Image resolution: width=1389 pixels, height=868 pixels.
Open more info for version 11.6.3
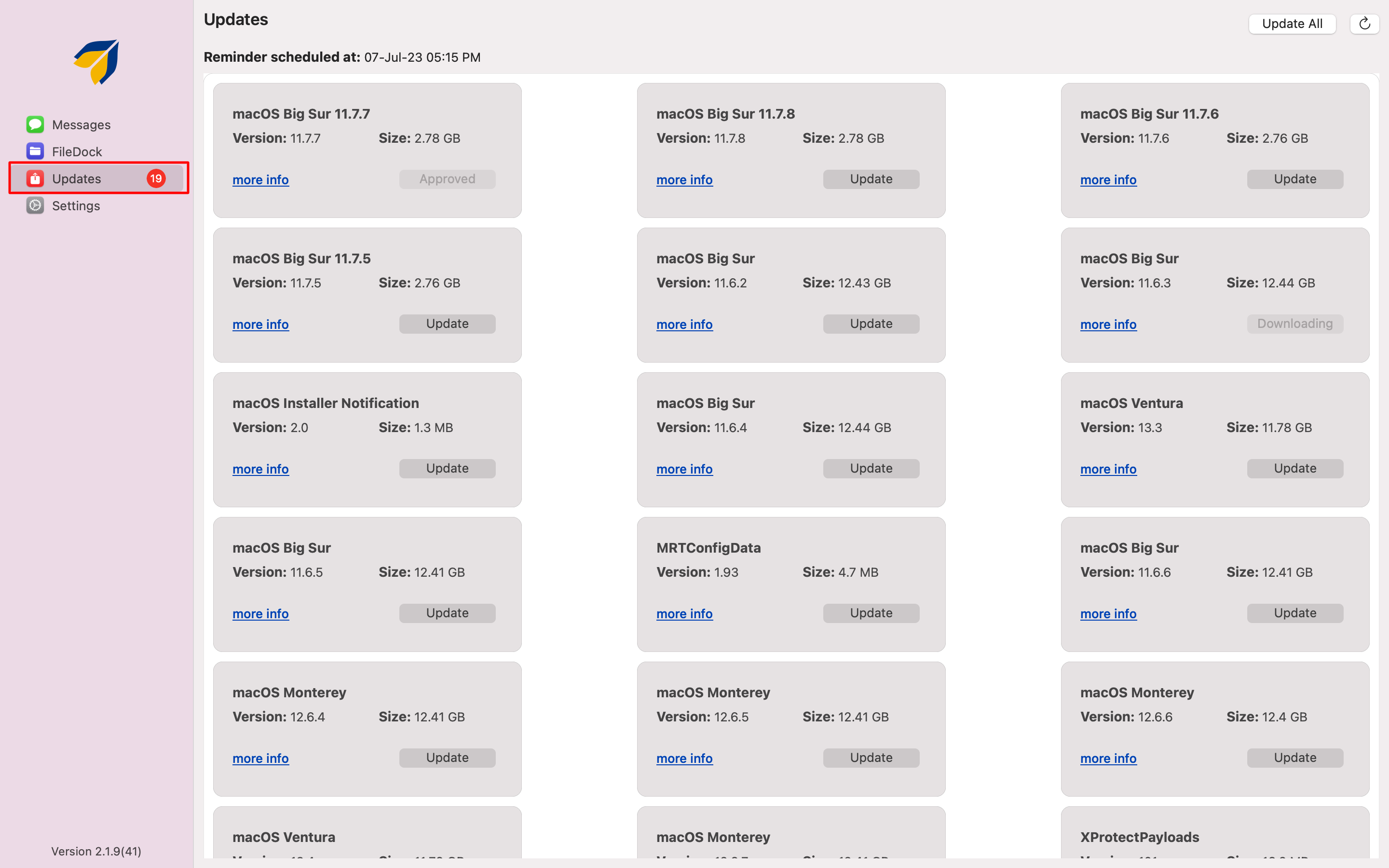point(1108,325)
